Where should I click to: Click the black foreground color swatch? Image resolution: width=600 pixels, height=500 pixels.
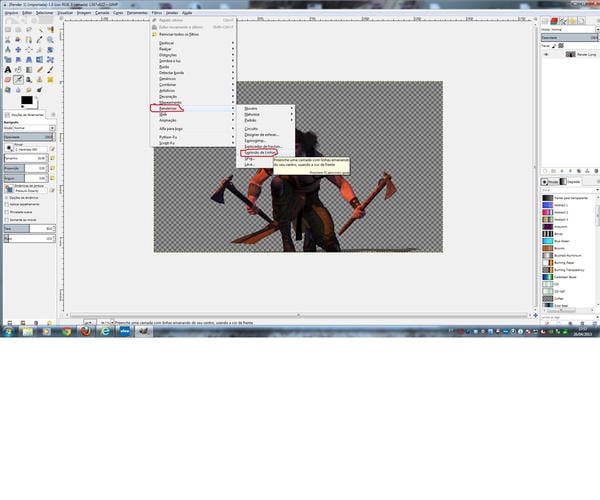(x=26, y=100)
